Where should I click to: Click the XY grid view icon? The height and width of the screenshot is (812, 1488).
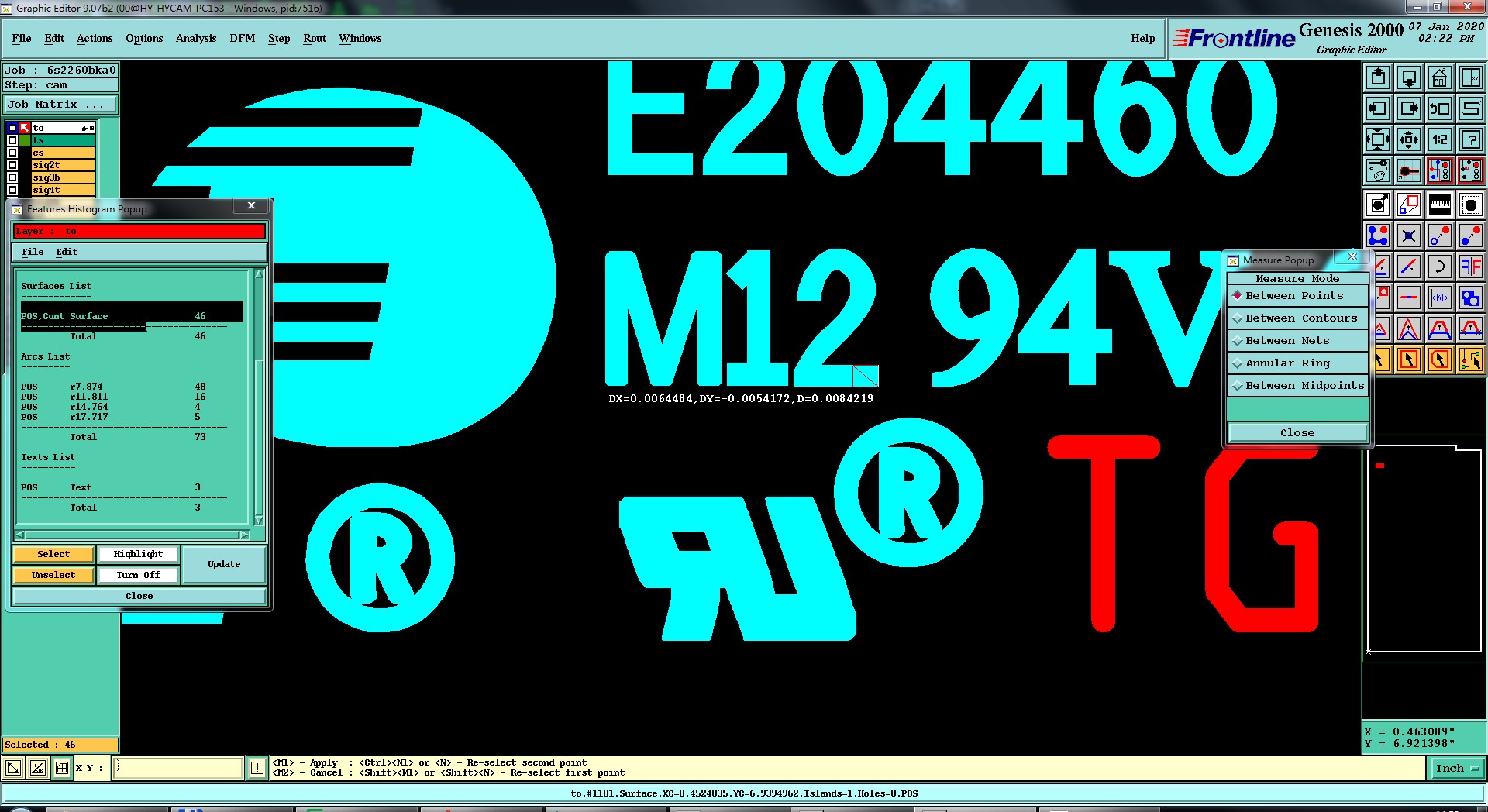(x=1471, y=77)
